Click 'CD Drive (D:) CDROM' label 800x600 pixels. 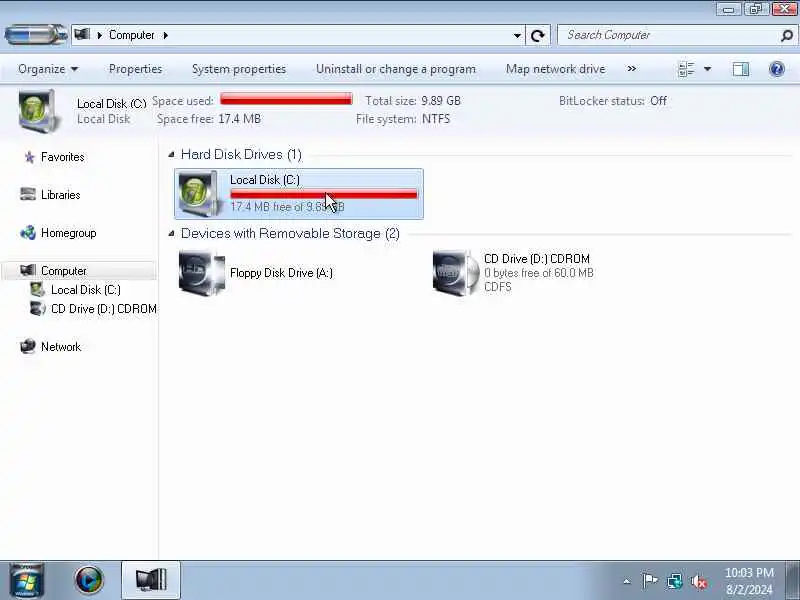[x=537, y=259]
